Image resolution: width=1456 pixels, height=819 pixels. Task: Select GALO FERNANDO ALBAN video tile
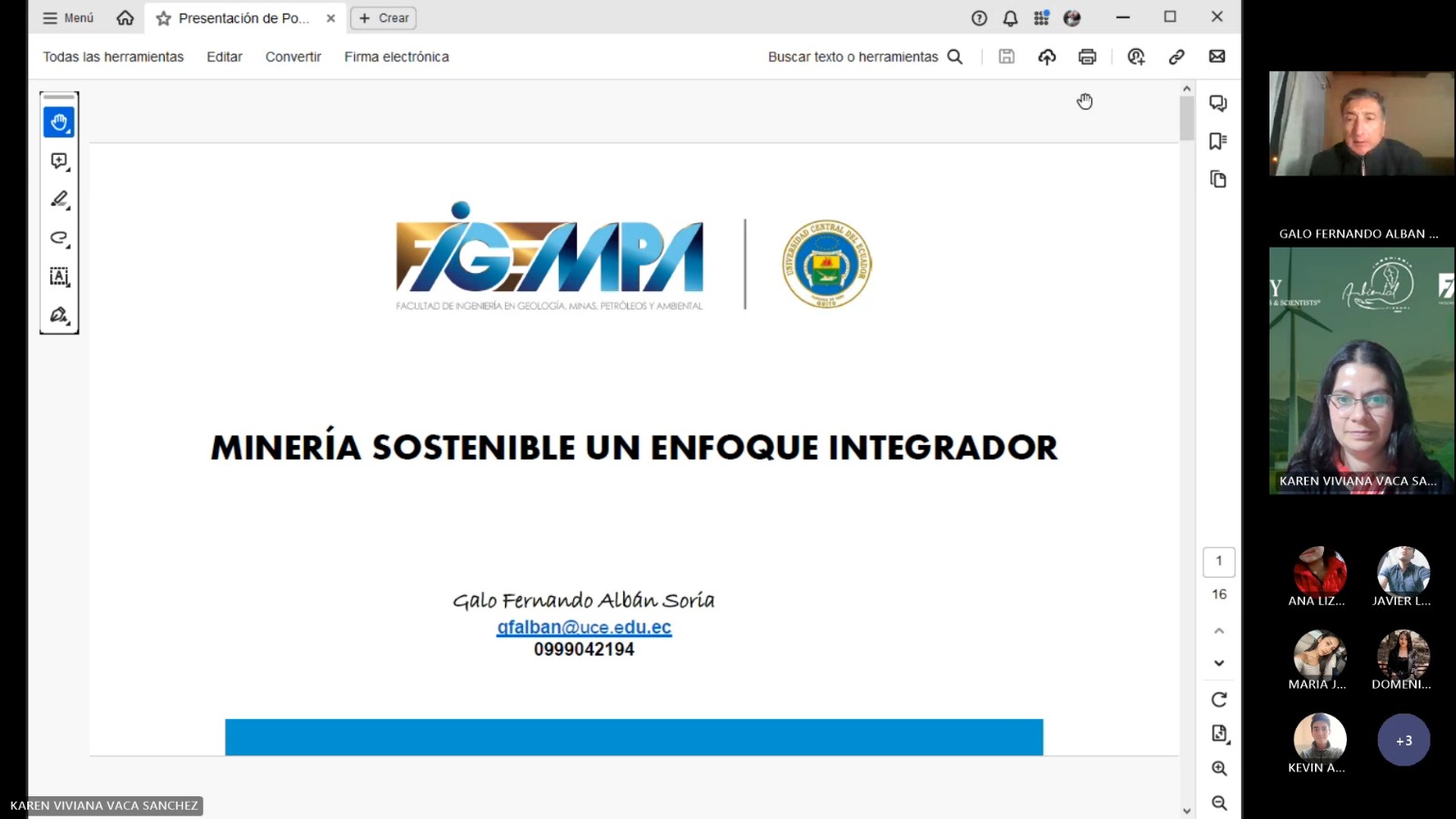1361,124
